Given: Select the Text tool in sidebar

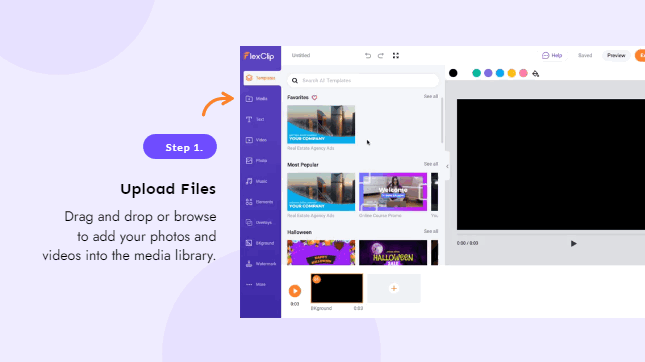Looking at the screenshot, I should tap(256, 119).
